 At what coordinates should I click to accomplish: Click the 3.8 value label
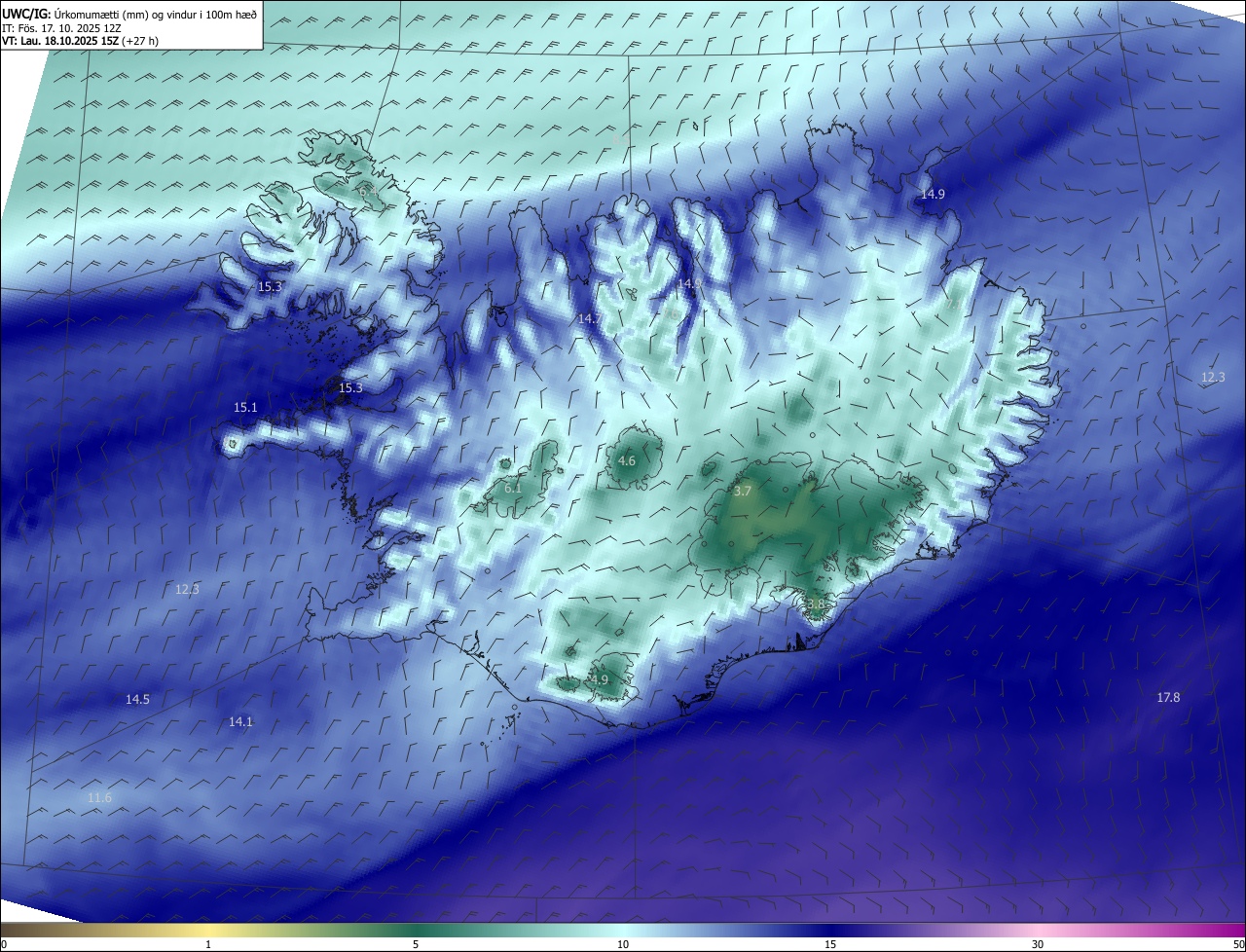click(816, 604)
